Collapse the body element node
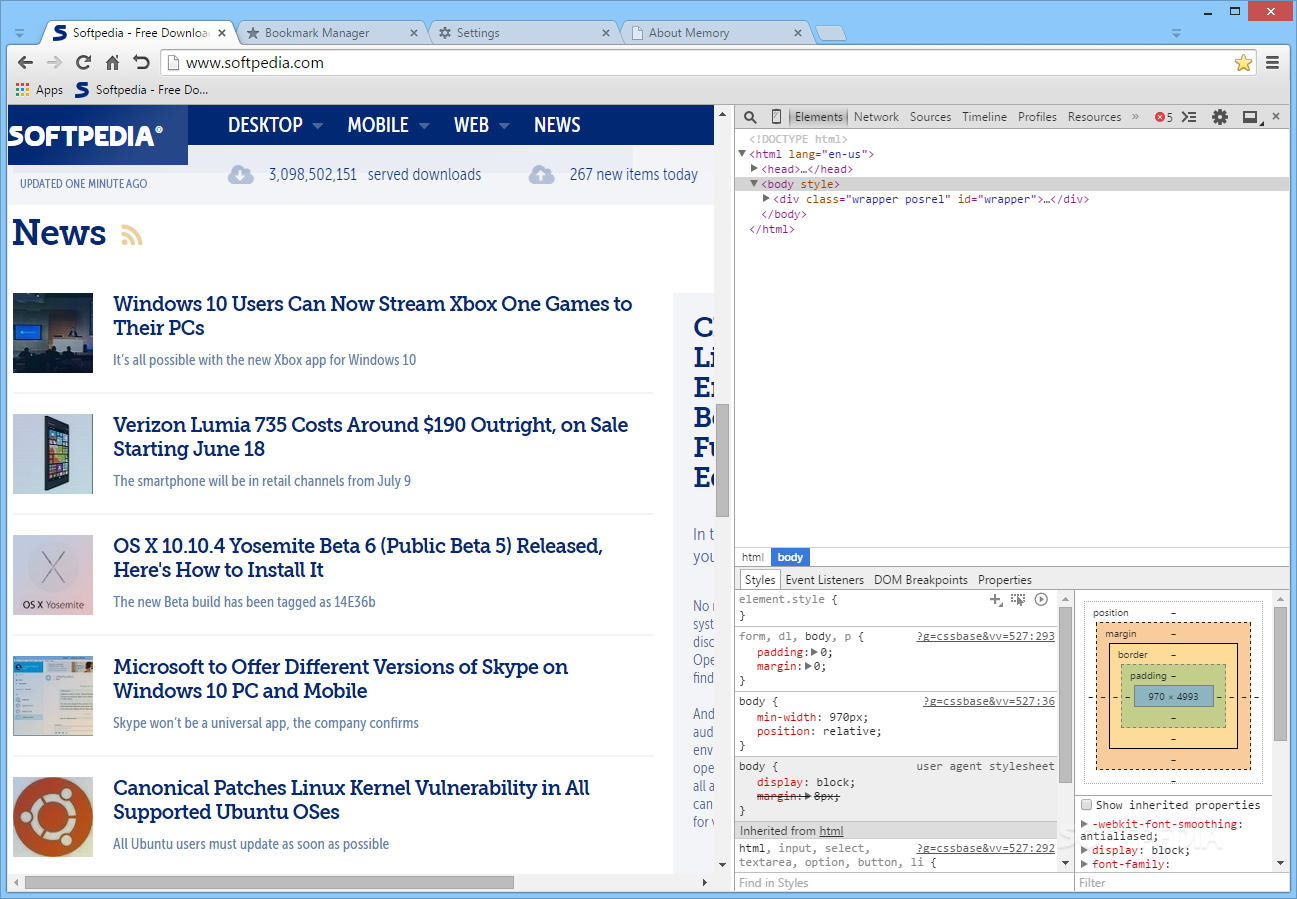This screenshot has width=1297, height=899. click(x=755, y=184)
